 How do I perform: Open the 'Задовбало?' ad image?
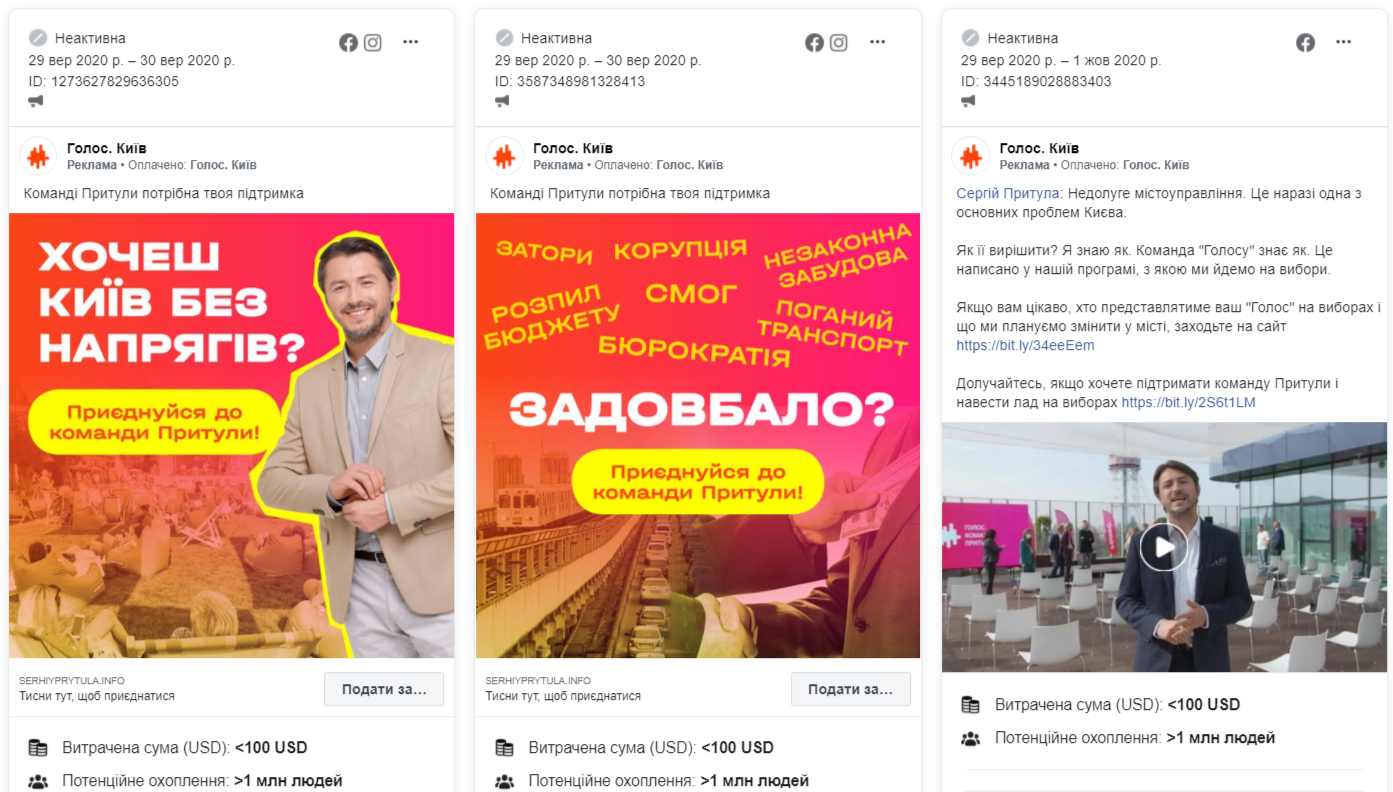pyautogui.click(x=698, y=435)
